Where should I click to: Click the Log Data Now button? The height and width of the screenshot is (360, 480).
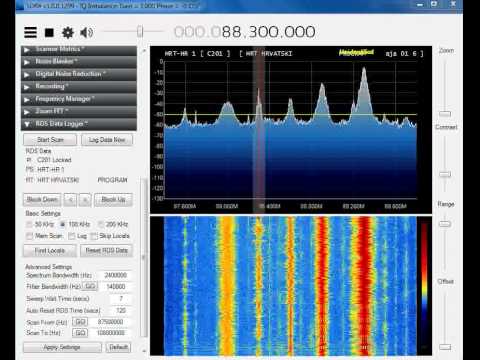click(107, 140)
